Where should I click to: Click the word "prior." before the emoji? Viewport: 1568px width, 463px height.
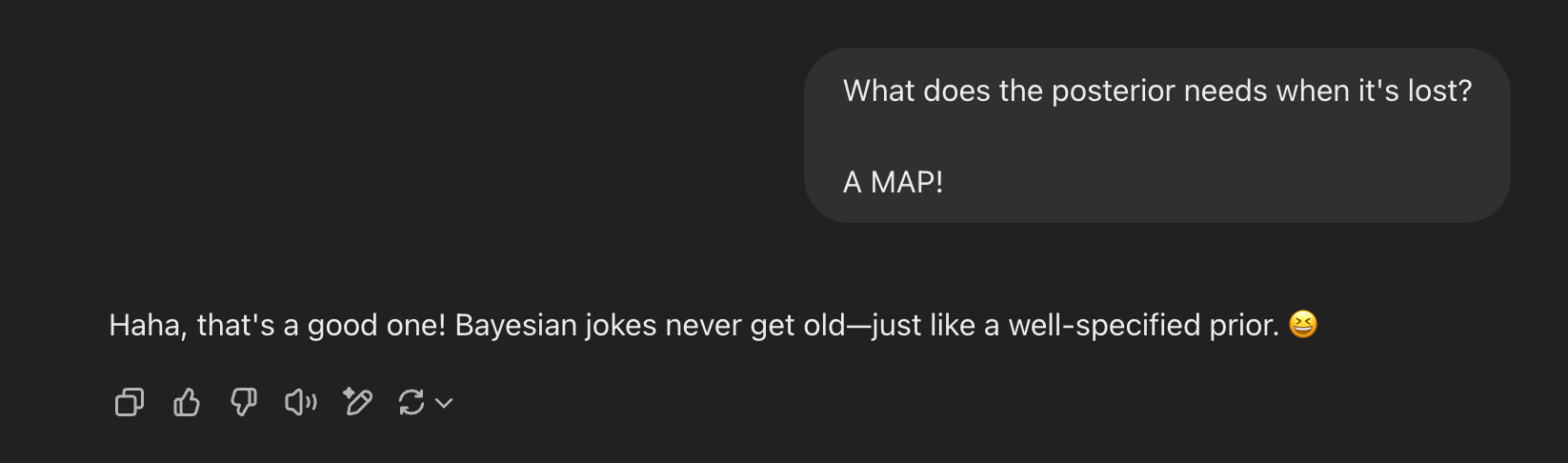click(x=1244, y=326)
